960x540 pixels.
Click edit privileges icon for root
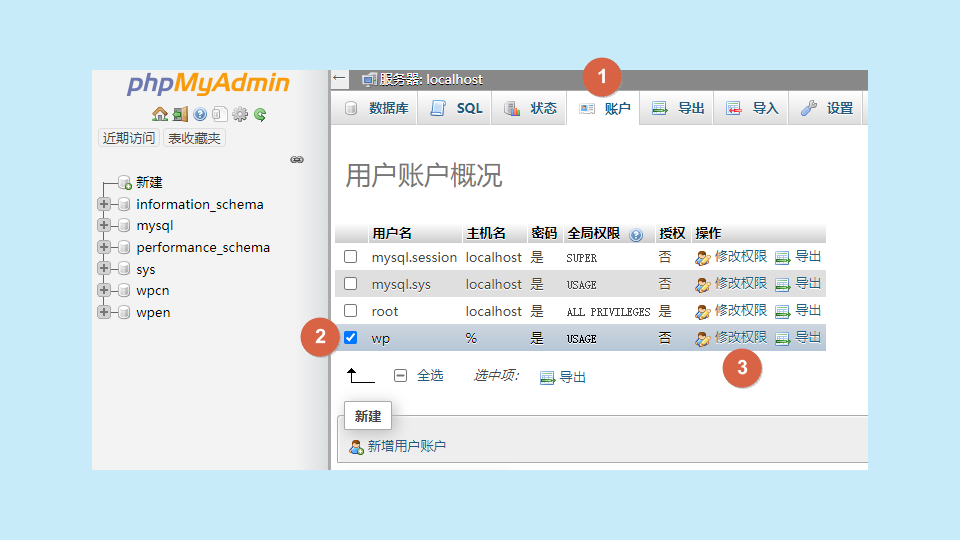pos(702,312)
